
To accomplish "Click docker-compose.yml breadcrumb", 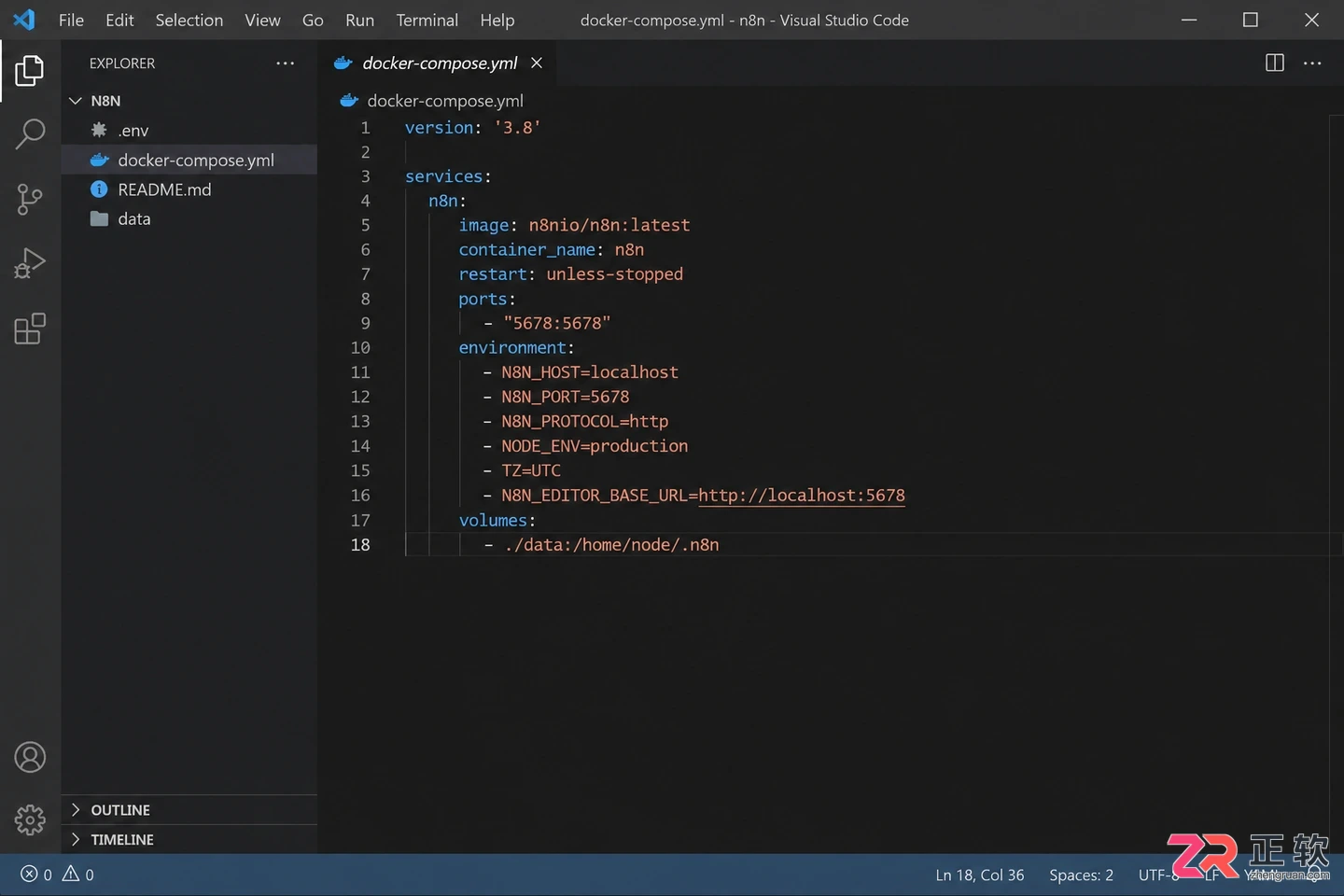I will tap(444, 101).
